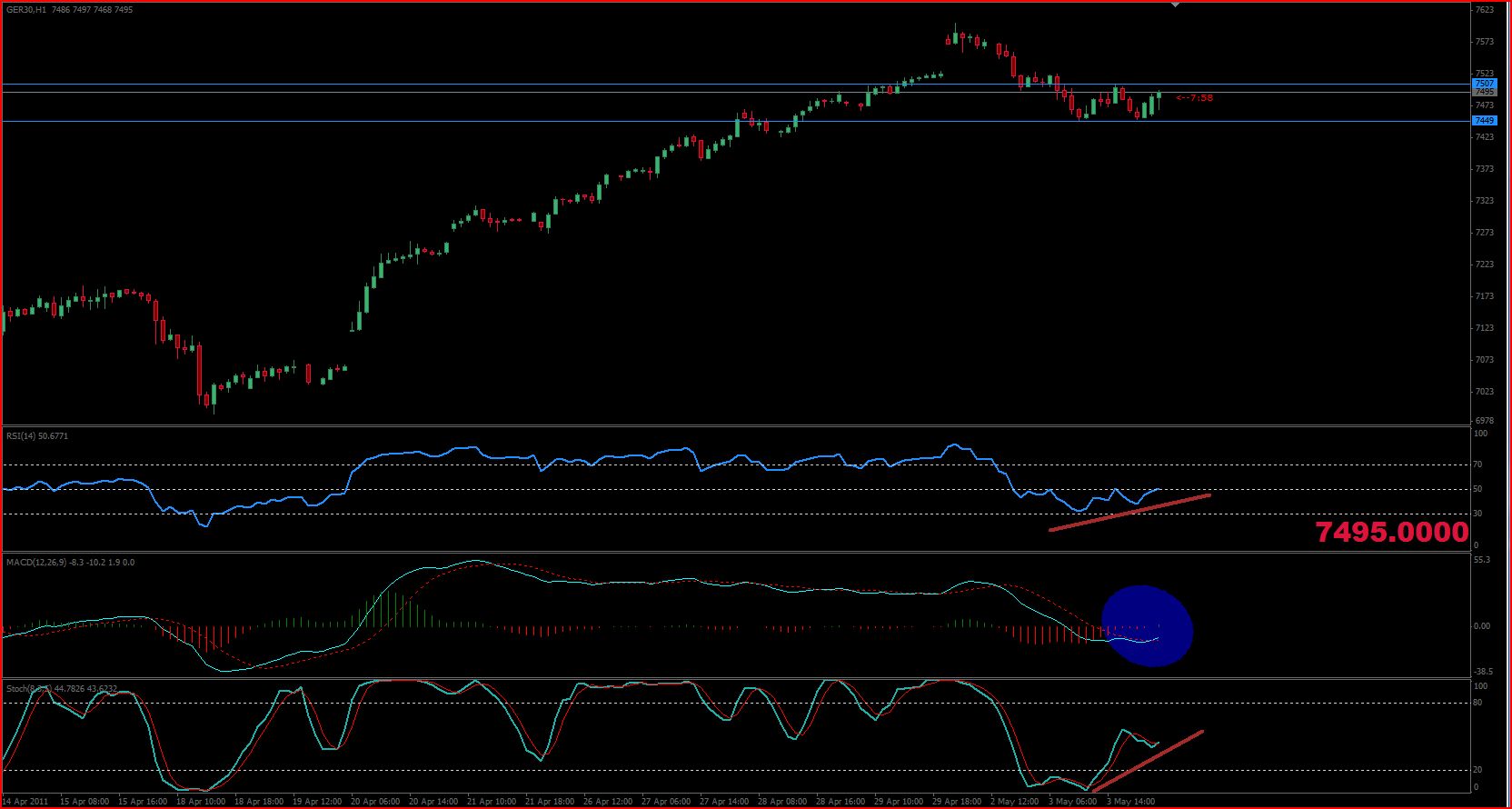Click the 28 Apr 16:00 time label
This screenshot has height=809, width=1512.
pyautogui.click(x=841, y=802)
